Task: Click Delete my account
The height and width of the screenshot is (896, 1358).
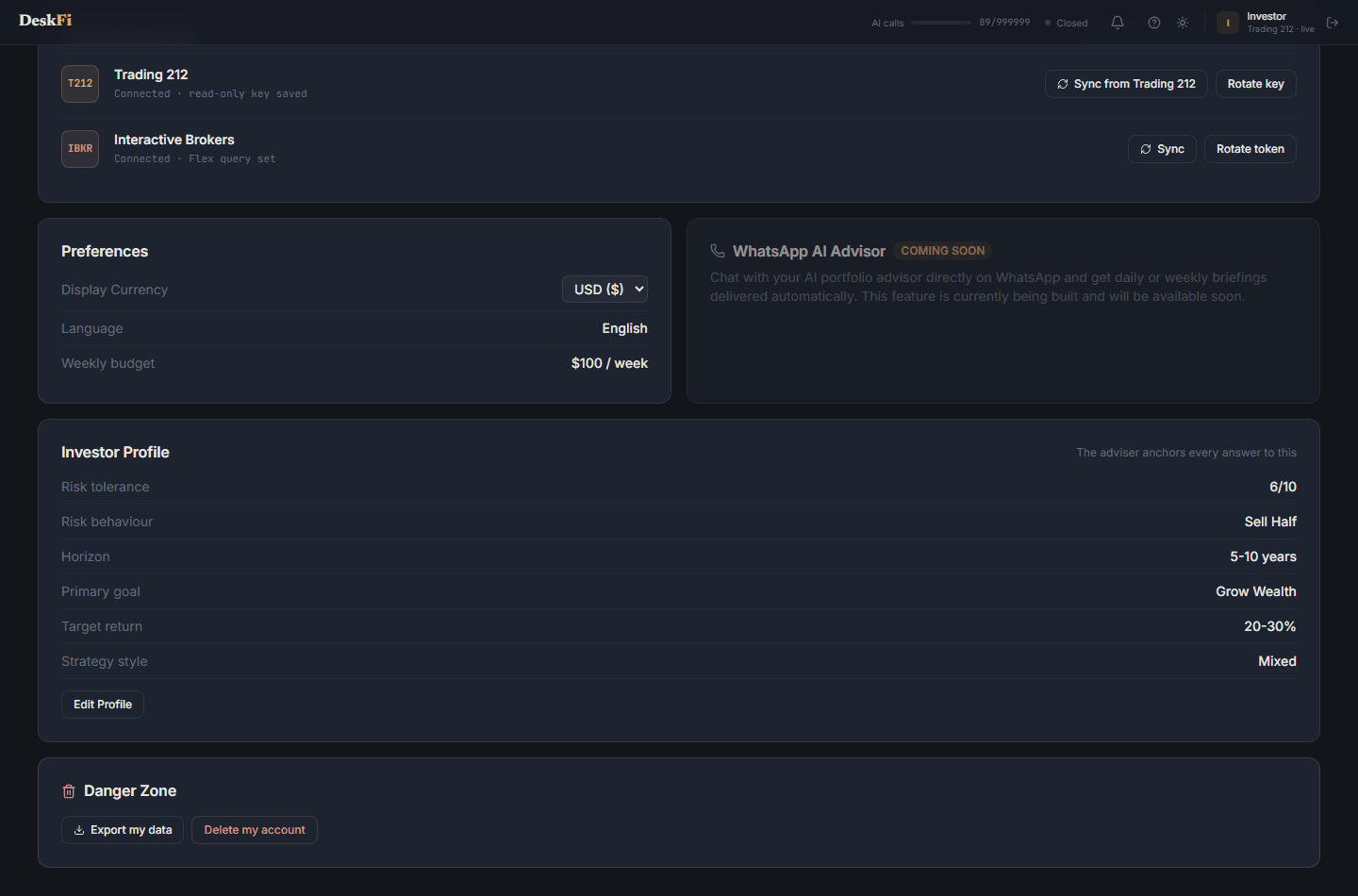Action: click(255, 830)
